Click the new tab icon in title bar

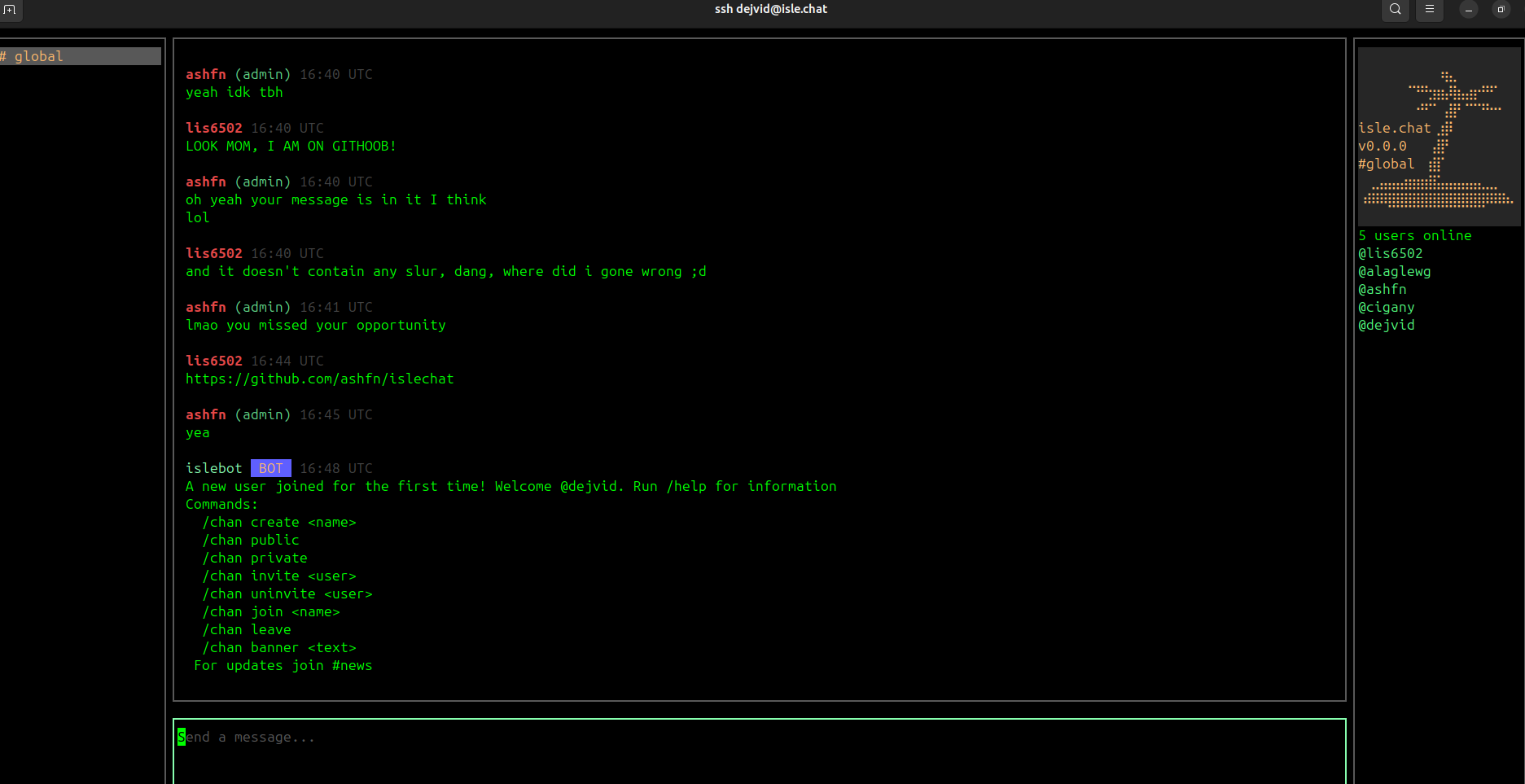pyautogui.click(x=10, y=10)
